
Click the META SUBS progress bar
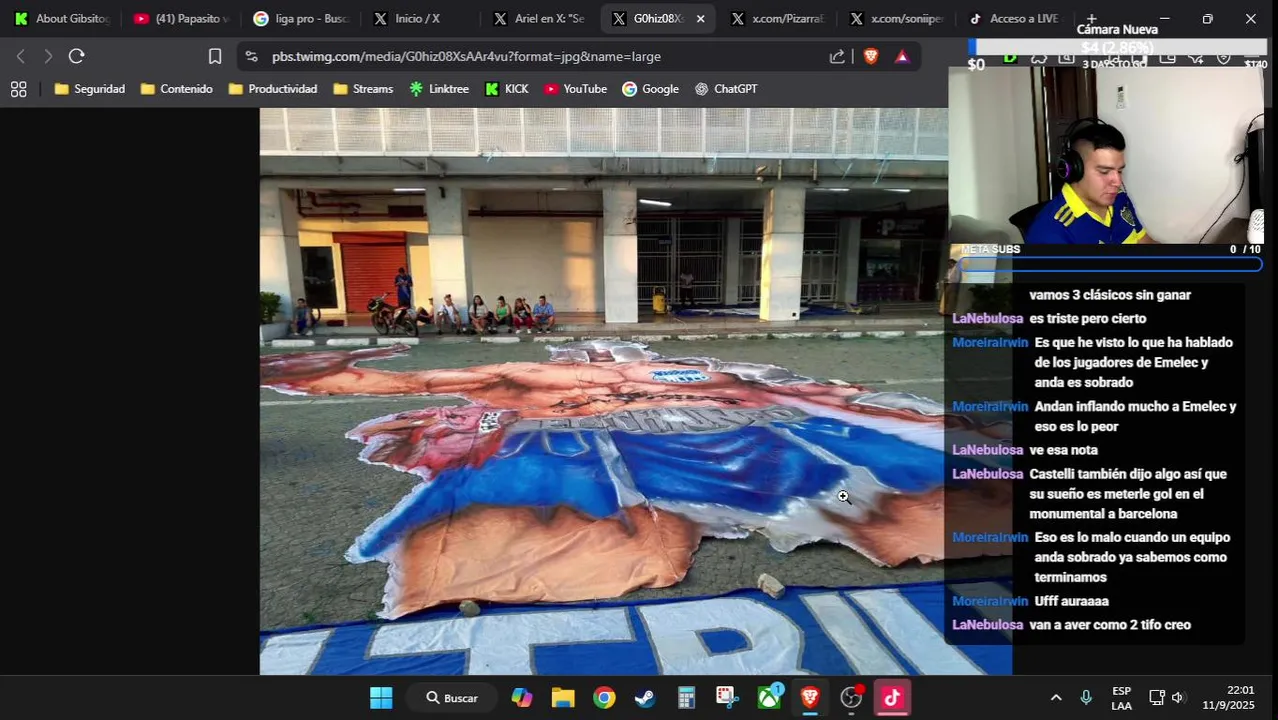(1110, 264)
